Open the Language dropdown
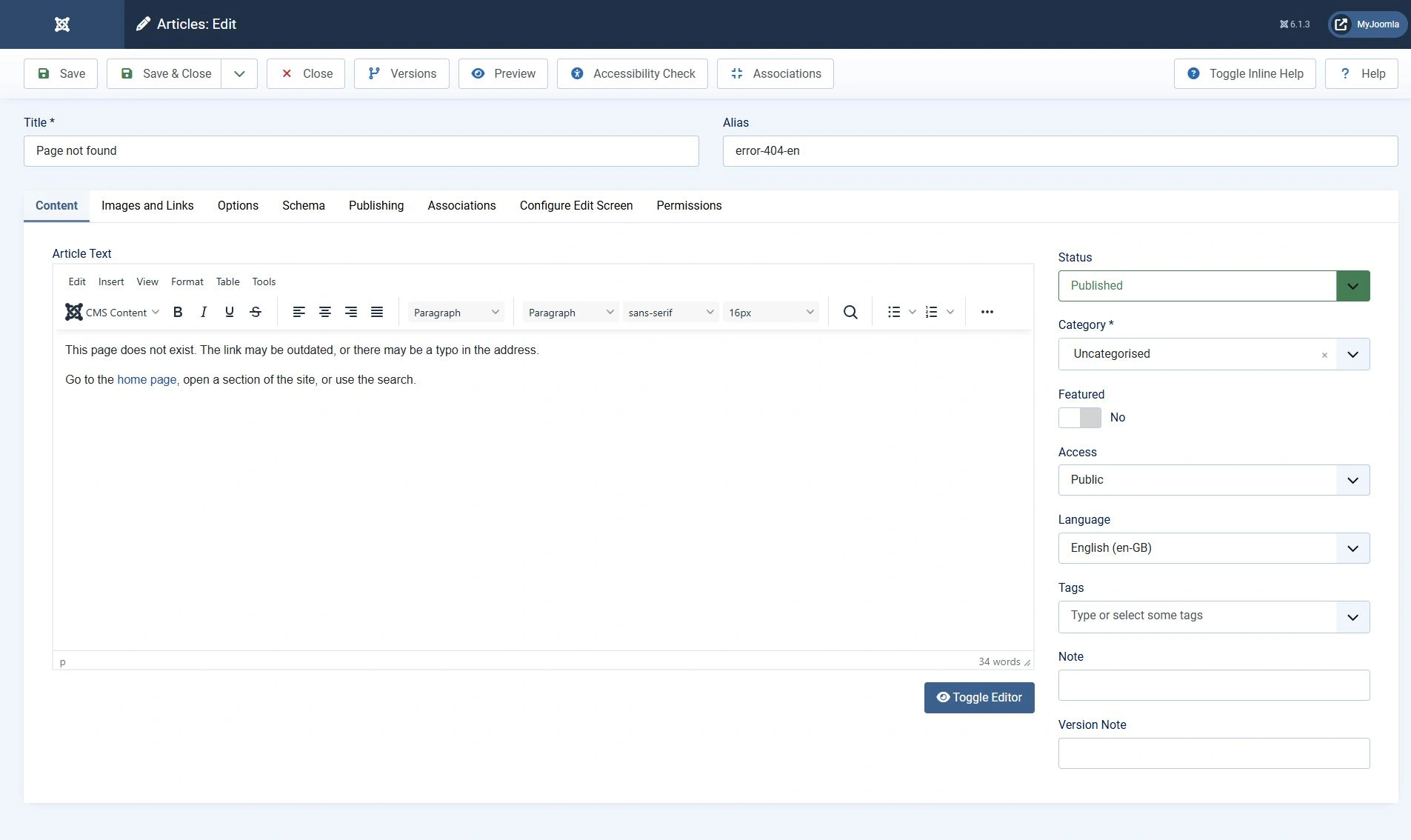The width and height of the screenshot is (1411, 840). pos(1214,548)
